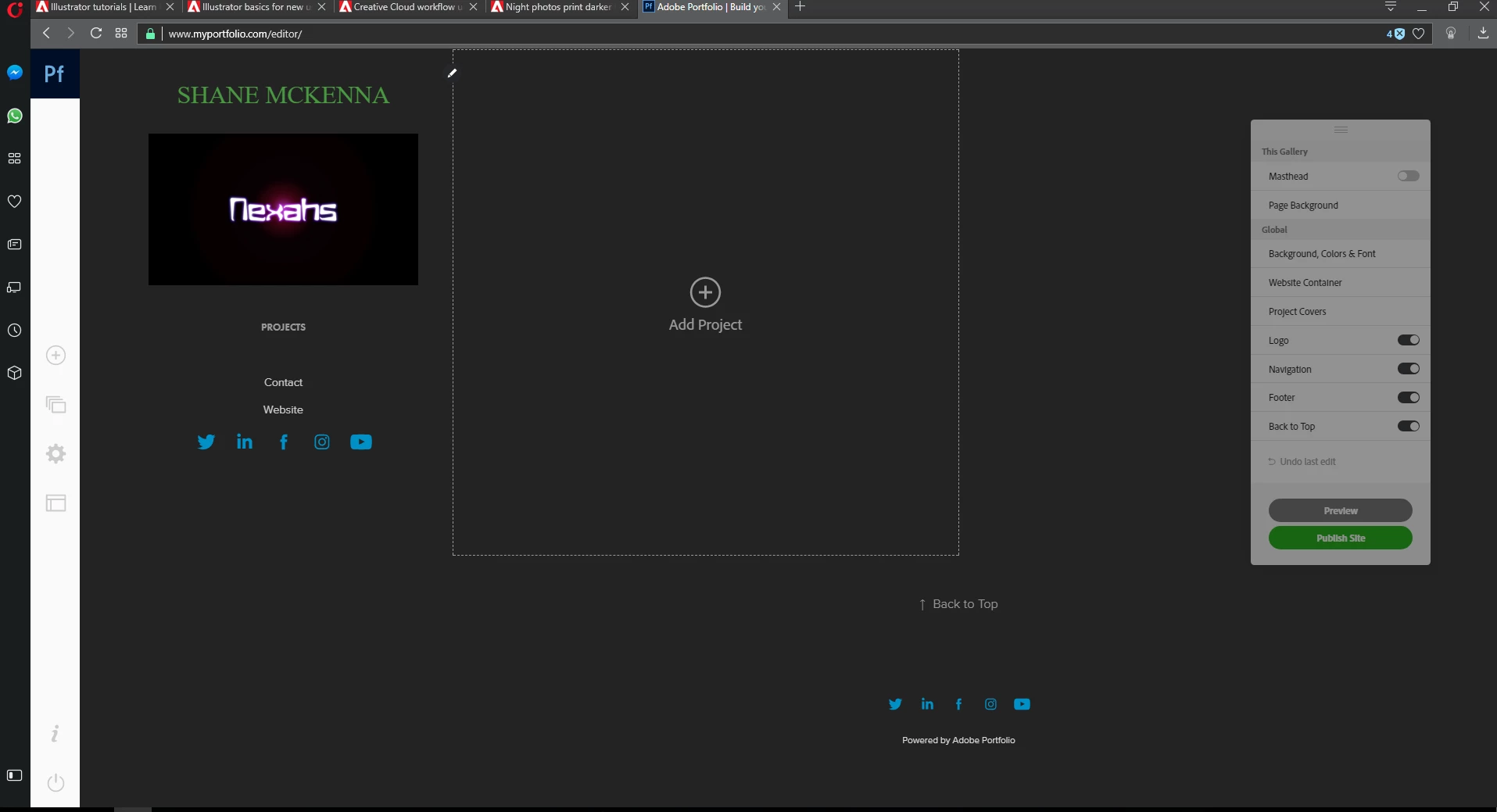Open Bookmarks heart in Opera sidebar
The height and width of the screenshot is (812, 1497).
click(14, 202)
